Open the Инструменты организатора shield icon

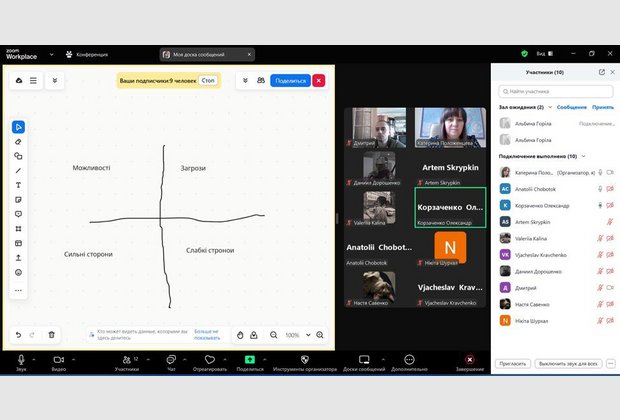304,359
